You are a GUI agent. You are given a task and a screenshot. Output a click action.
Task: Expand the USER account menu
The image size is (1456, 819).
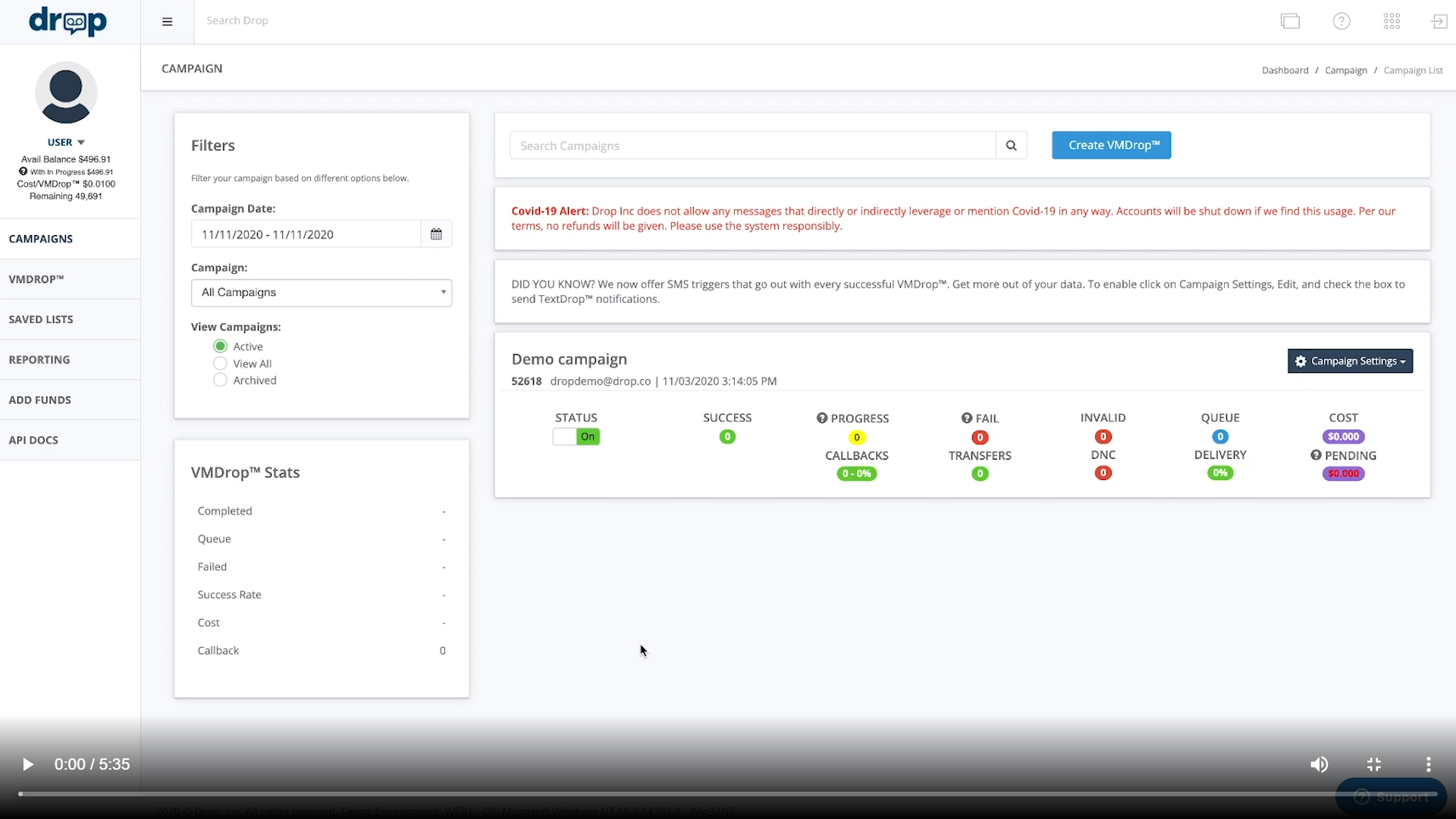click(65, 142)
